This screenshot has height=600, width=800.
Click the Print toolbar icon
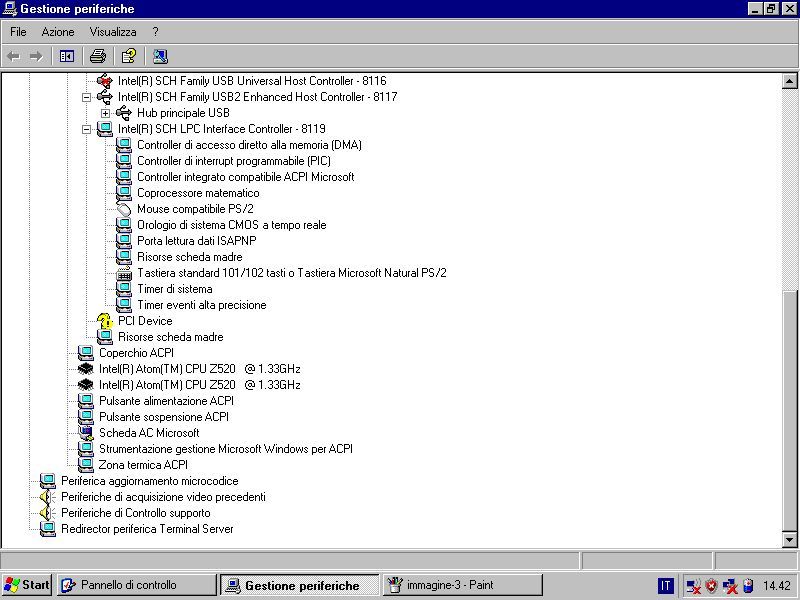[x=97, y=56]
